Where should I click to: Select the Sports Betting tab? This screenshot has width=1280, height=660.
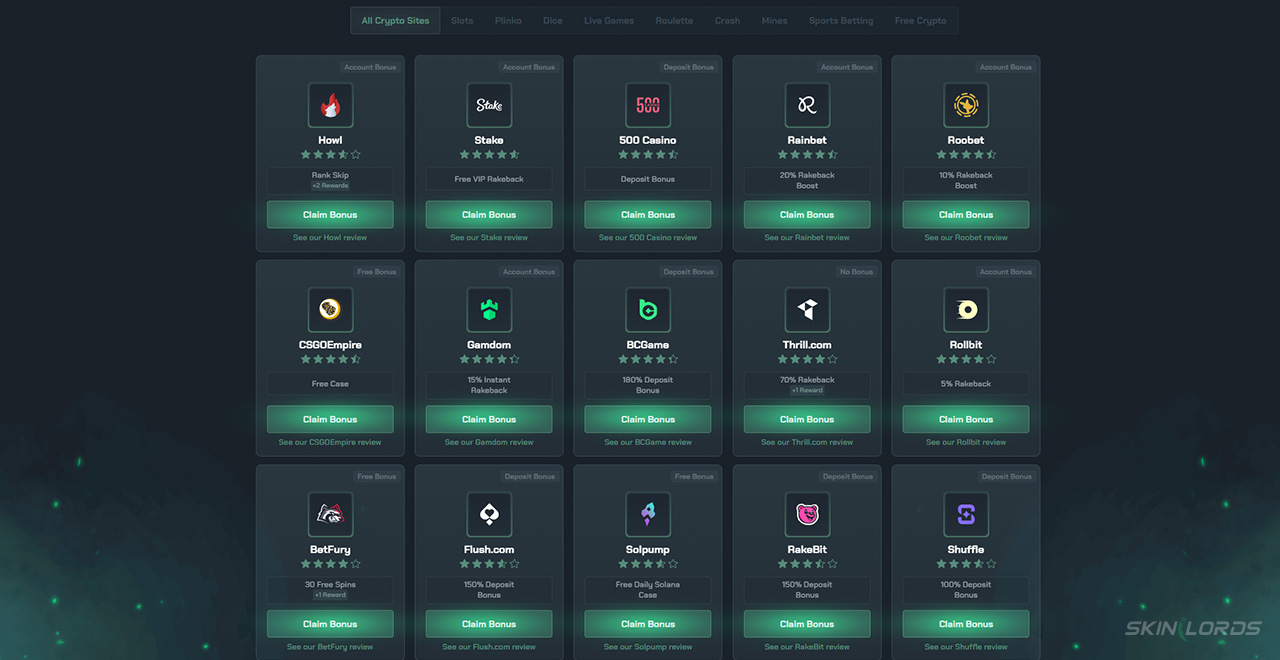[x=841, y=20]
